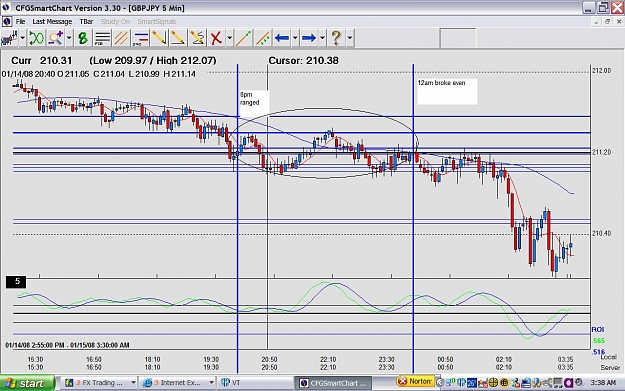The width and height of the screenshot is (625, 391).
Task: Expand the zoom options dropdown arrow
Action: coord(69,38)
